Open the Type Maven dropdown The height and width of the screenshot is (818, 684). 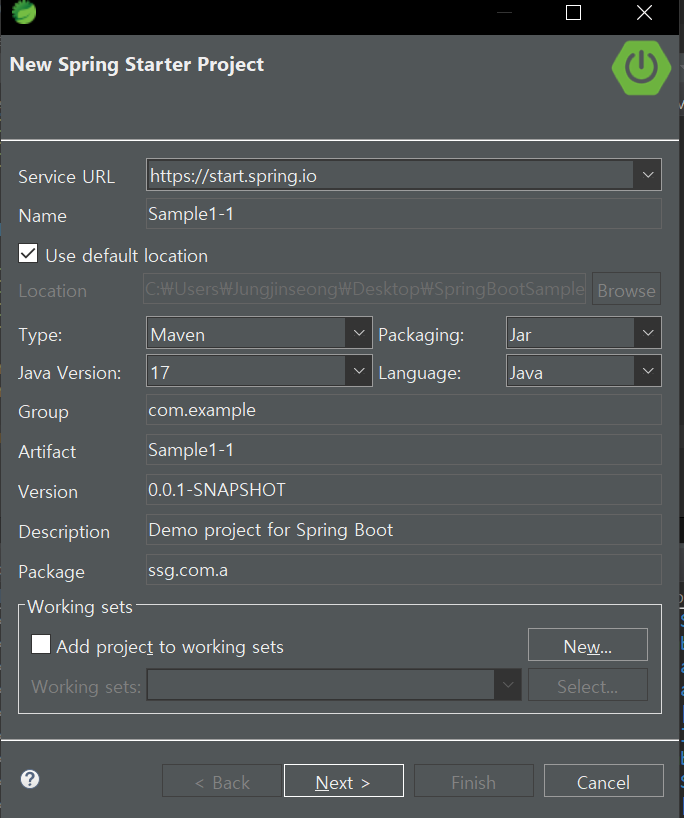pyautogui.click(x=358, y=333)
